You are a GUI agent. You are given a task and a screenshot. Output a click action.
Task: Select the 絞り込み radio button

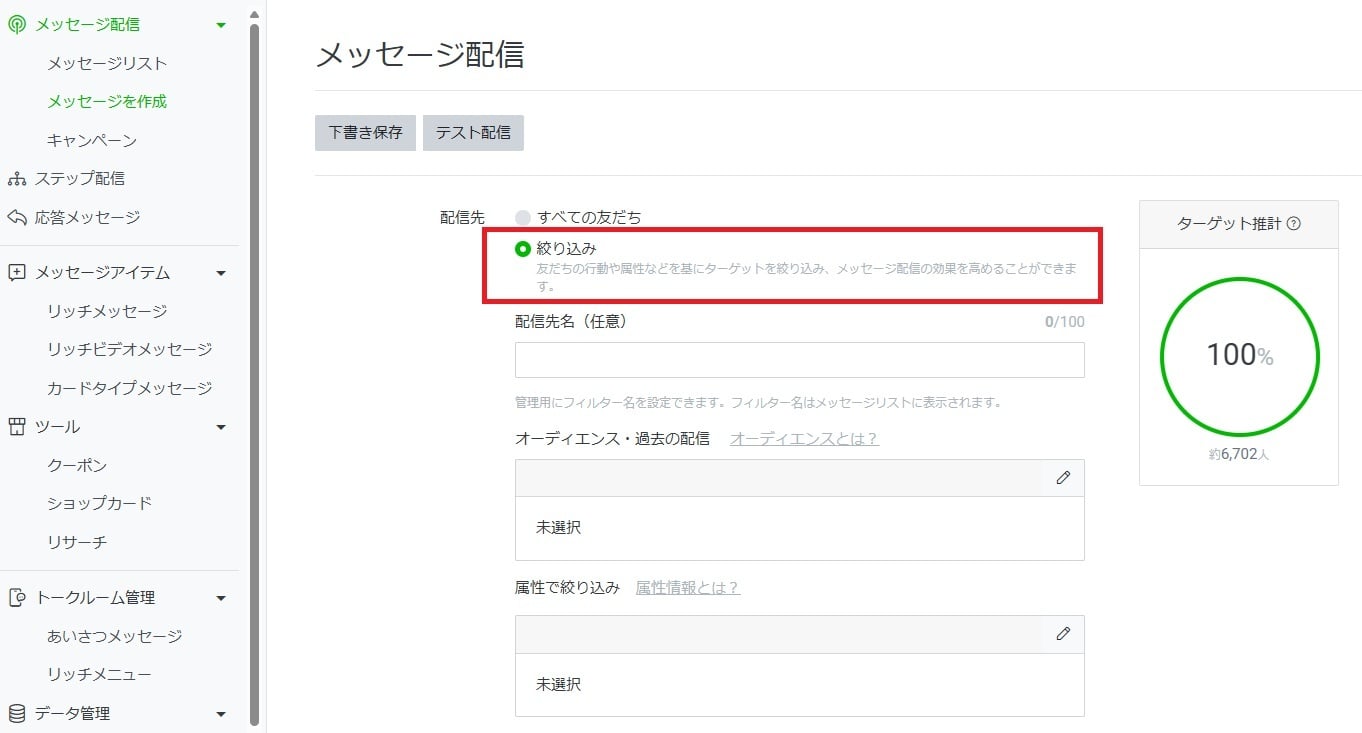[x=521, y=246]
